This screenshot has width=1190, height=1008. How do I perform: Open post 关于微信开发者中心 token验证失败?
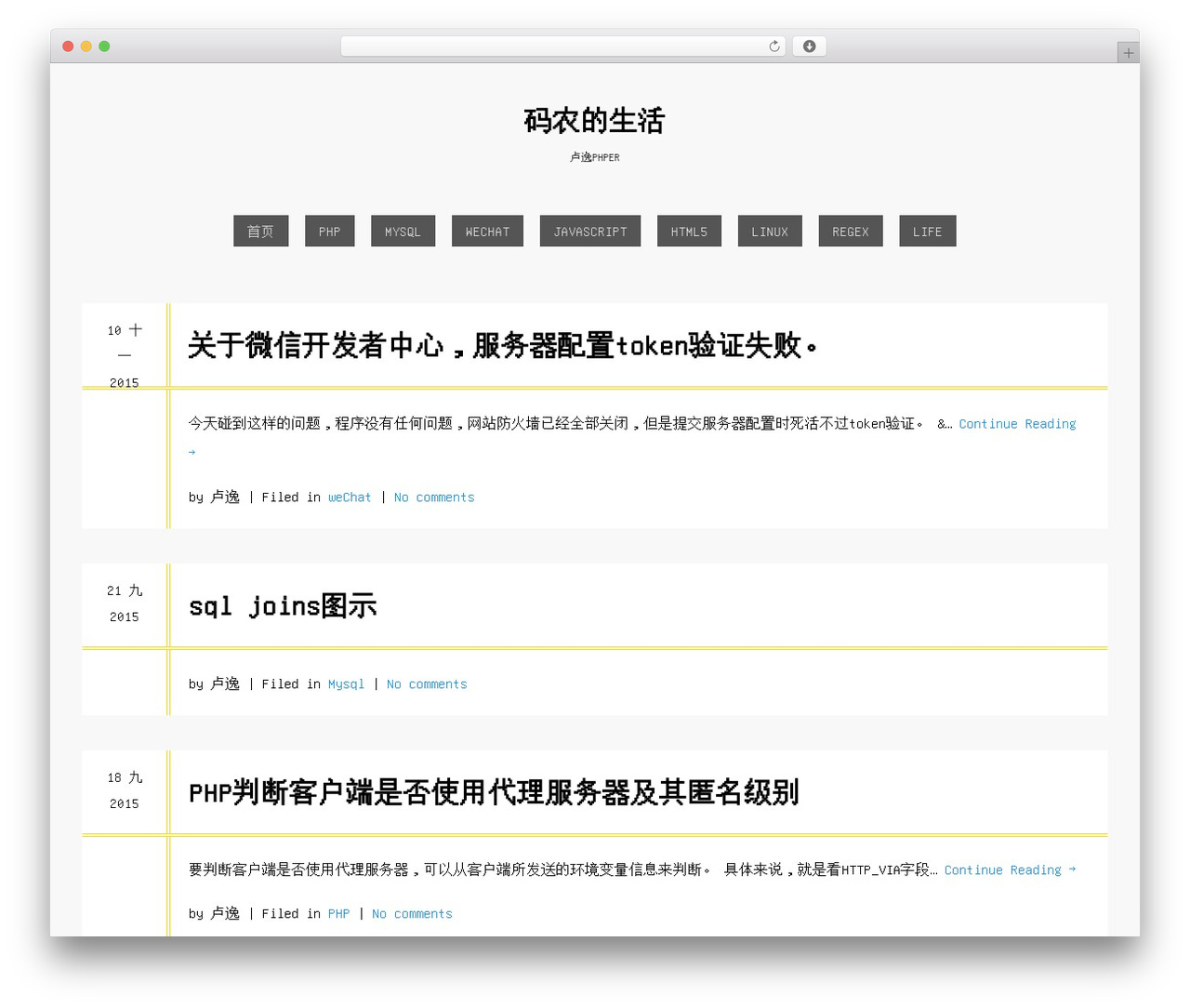coord(503,346)
